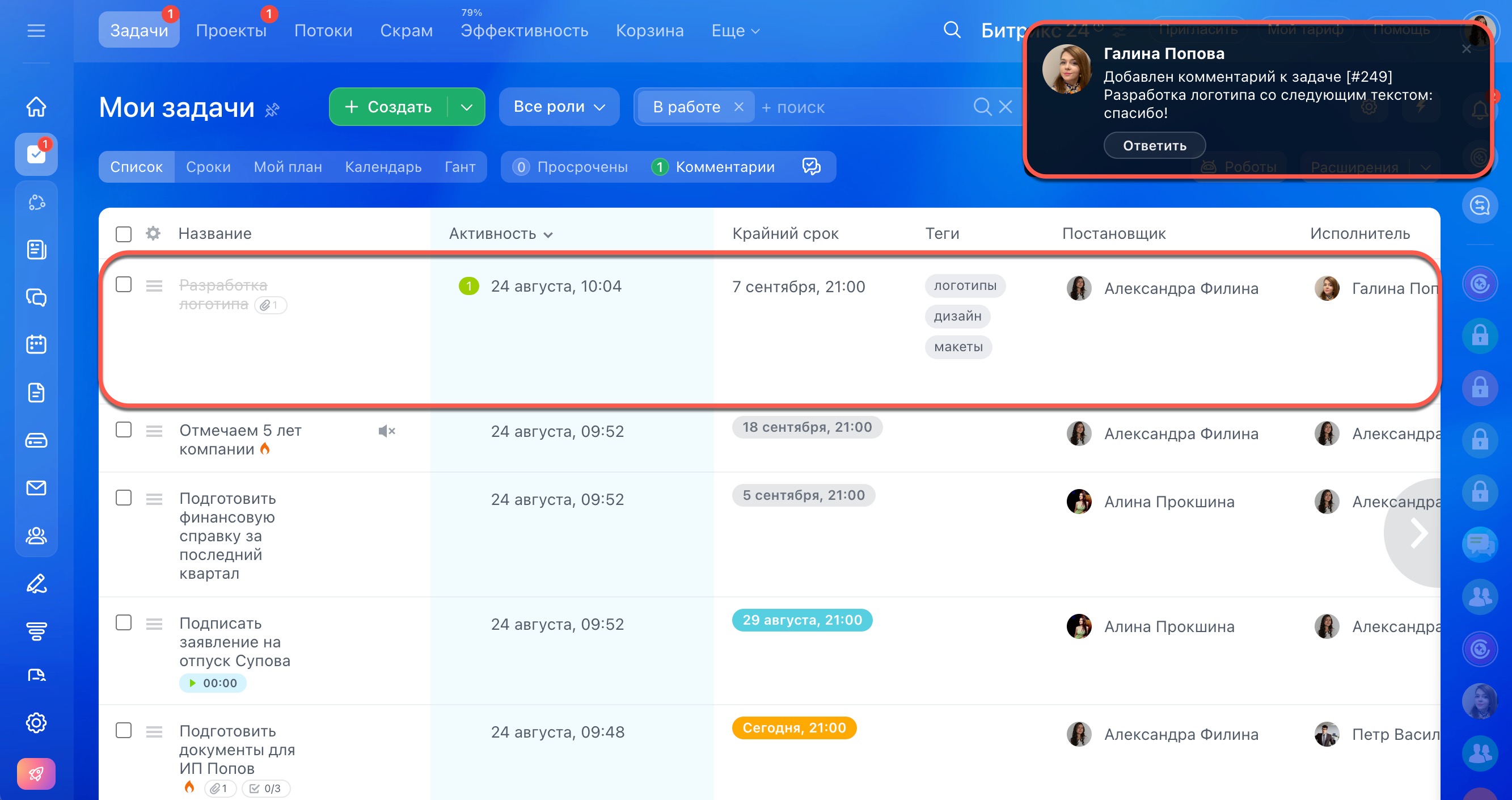Open Отмечаем 5 лет компании task
The width and height of the screenshot is (1512, 800).
(x=240, y=440)
